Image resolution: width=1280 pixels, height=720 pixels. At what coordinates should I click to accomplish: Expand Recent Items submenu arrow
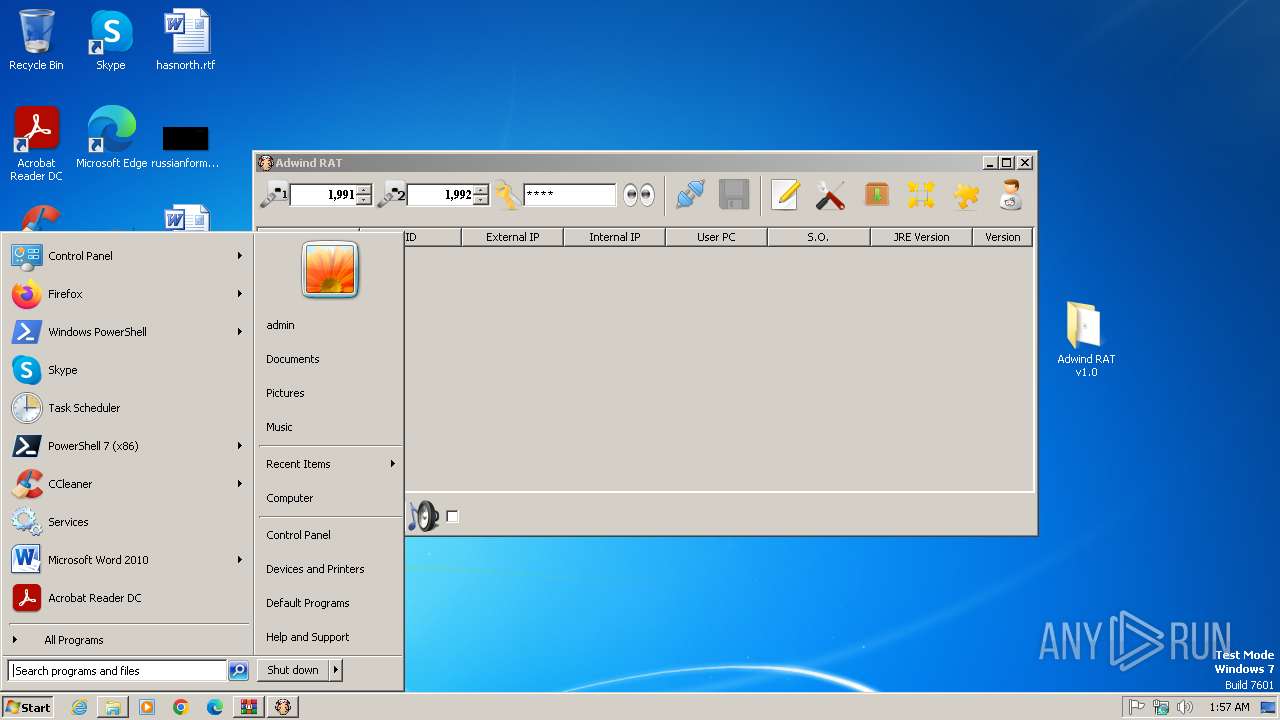pyautogui.click(x=393, y=464)
